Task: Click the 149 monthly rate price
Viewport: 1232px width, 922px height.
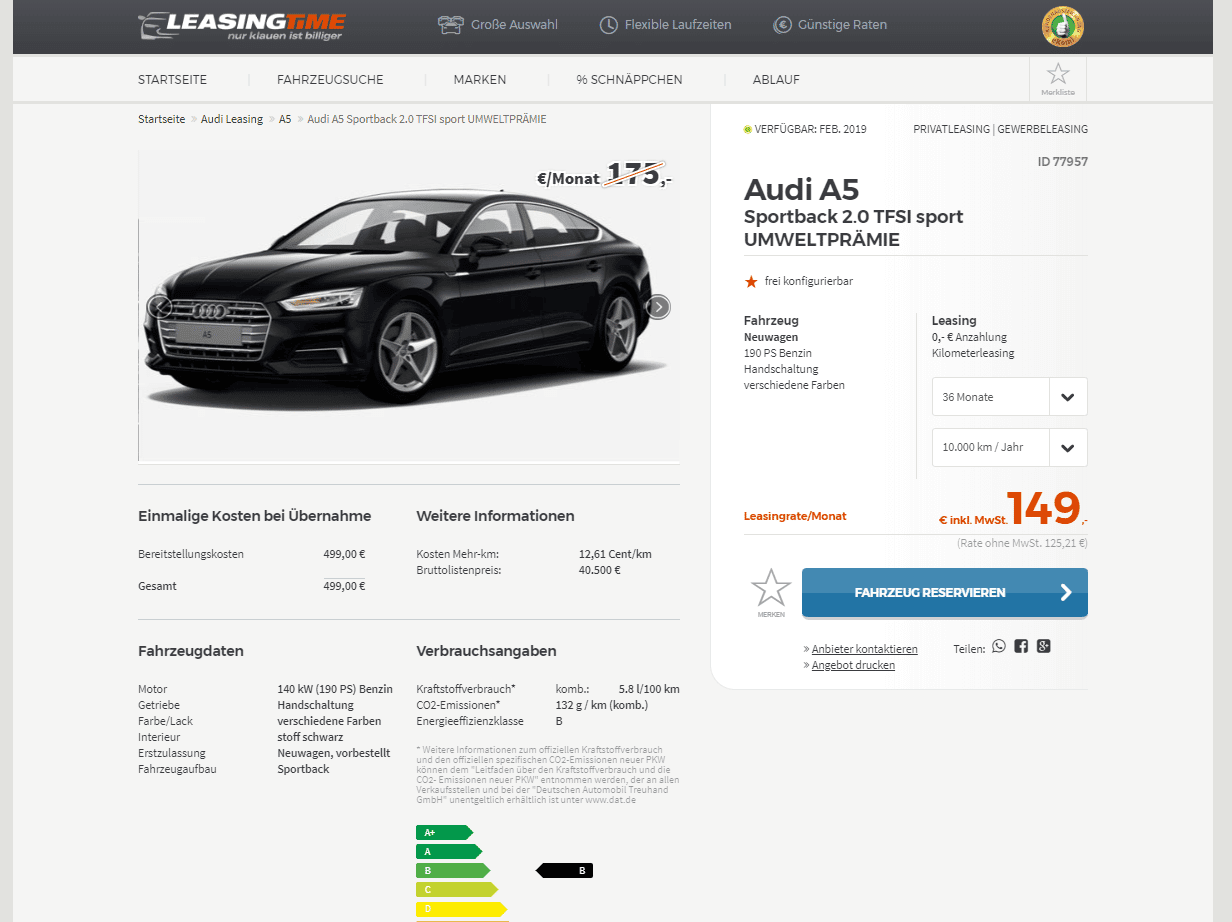Action: pos(1043,508)
